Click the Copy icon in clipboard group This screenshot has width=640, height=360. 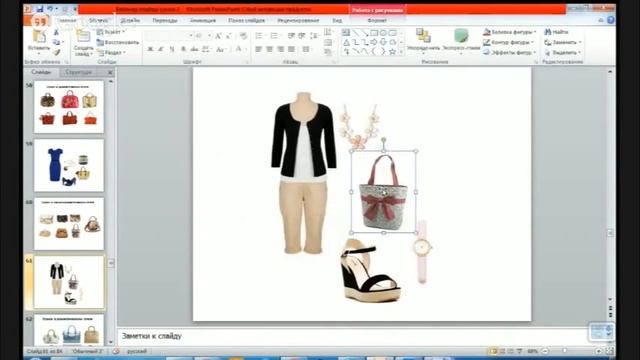point(56,42)
